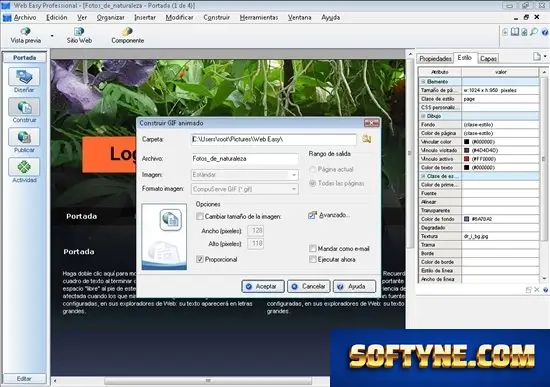Enable Cambiar tamaño de la imagen checkbox

pyautogui.click(x=200, y=216)
